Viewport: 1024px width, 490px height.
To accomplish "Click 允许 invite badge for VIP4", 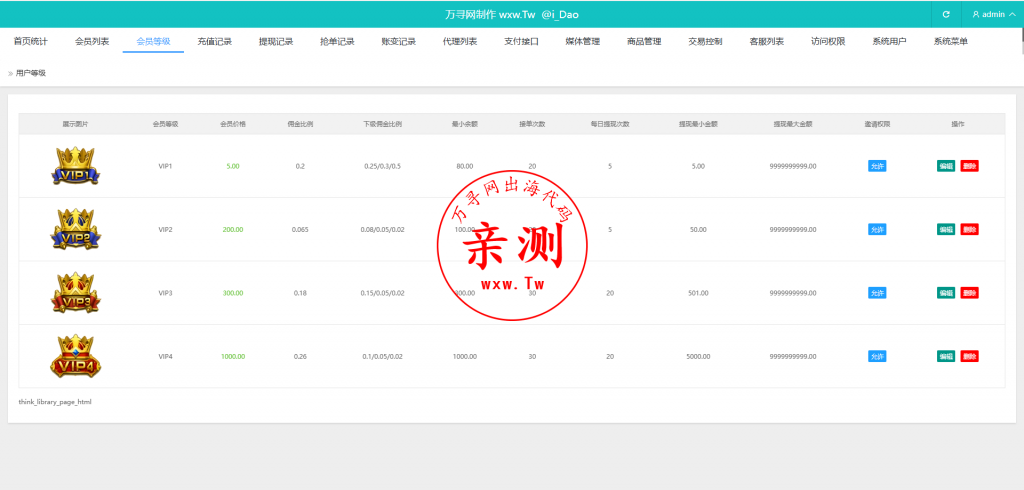I will pos(877,356).
